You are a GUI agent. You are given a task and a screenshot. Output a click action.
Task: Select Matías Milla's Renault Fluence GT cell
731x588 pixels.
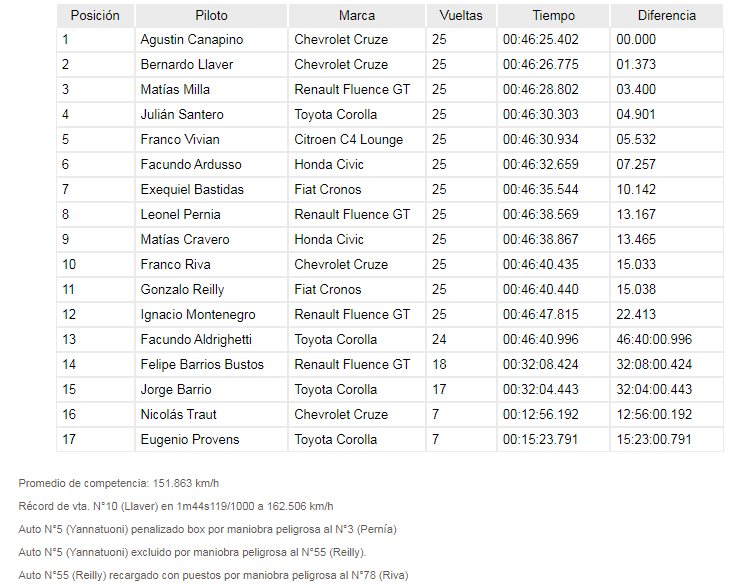357,90
